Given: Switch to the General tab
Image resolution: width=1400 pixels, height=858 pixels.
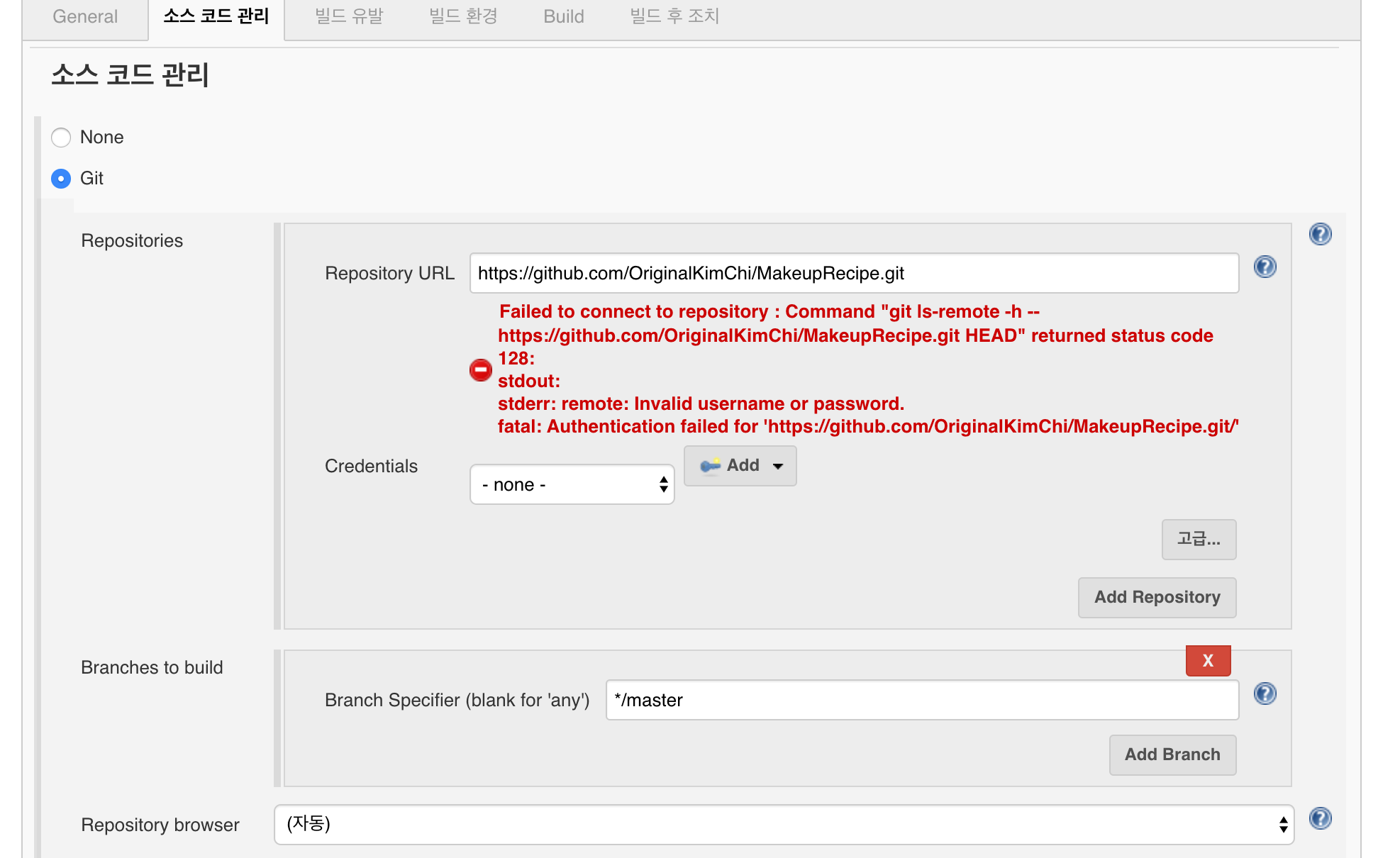Looking at the screenshot, I should (85, 17).
